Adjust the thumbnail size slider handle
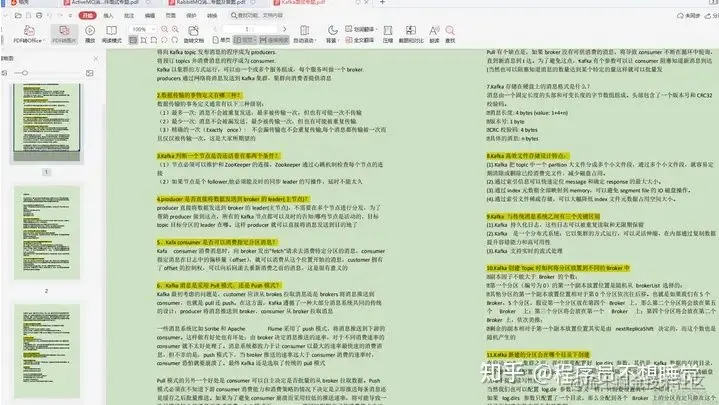 (x=25, y=73)
